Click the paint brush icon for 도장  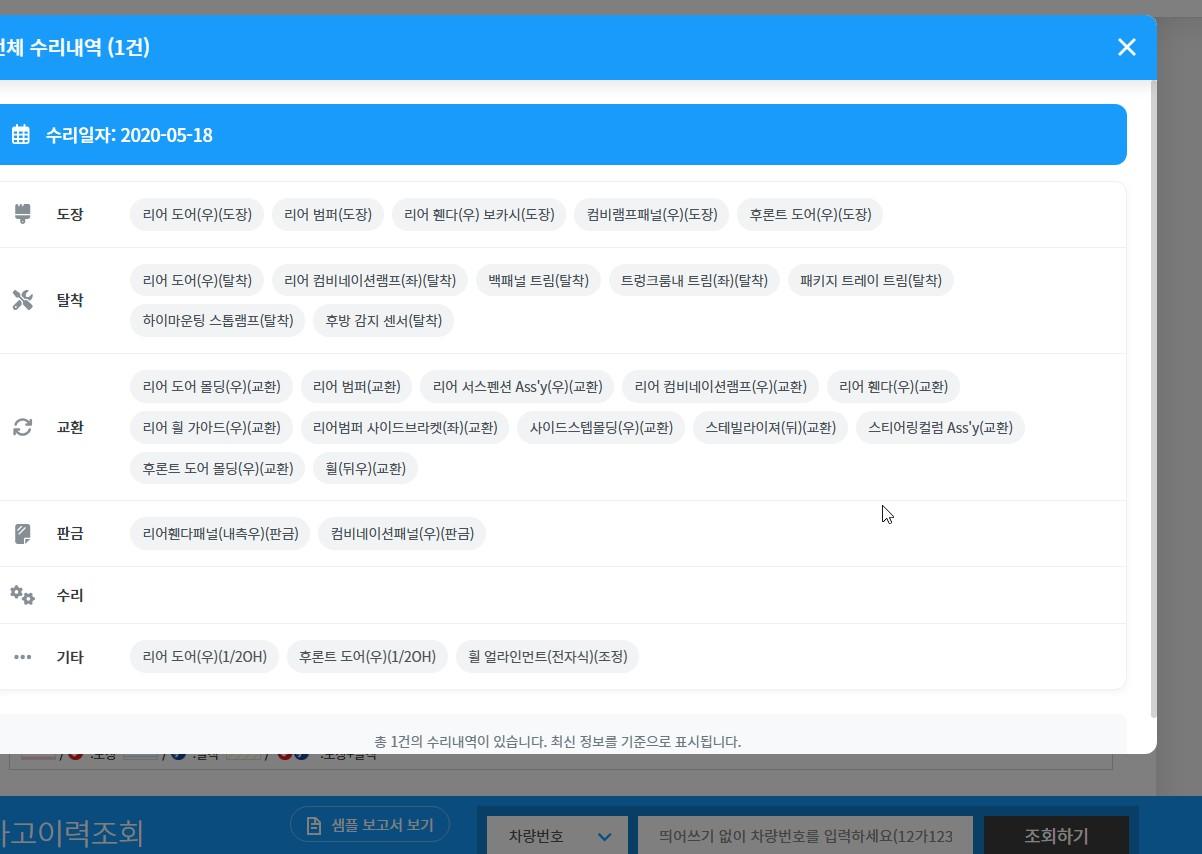pyautogui.click(x=23, y=214)
